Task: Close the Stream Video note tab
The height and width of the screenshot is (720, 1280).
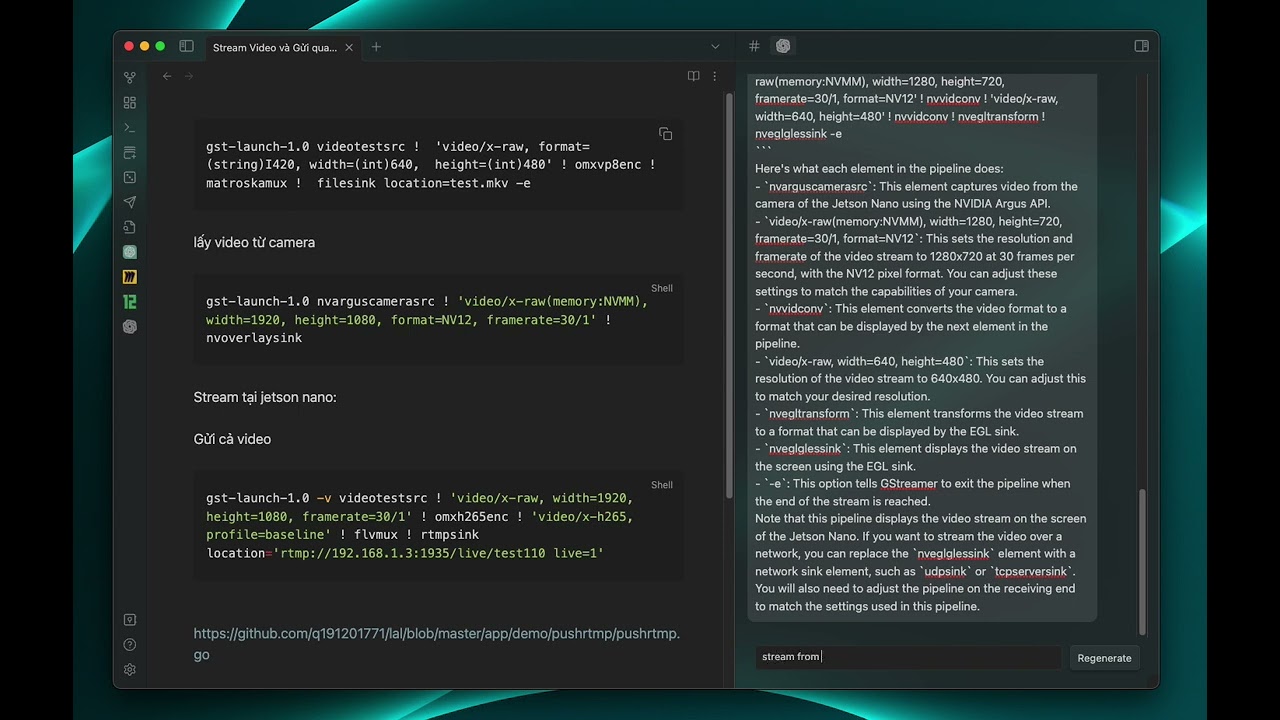Action: click(x=349, y=47)
